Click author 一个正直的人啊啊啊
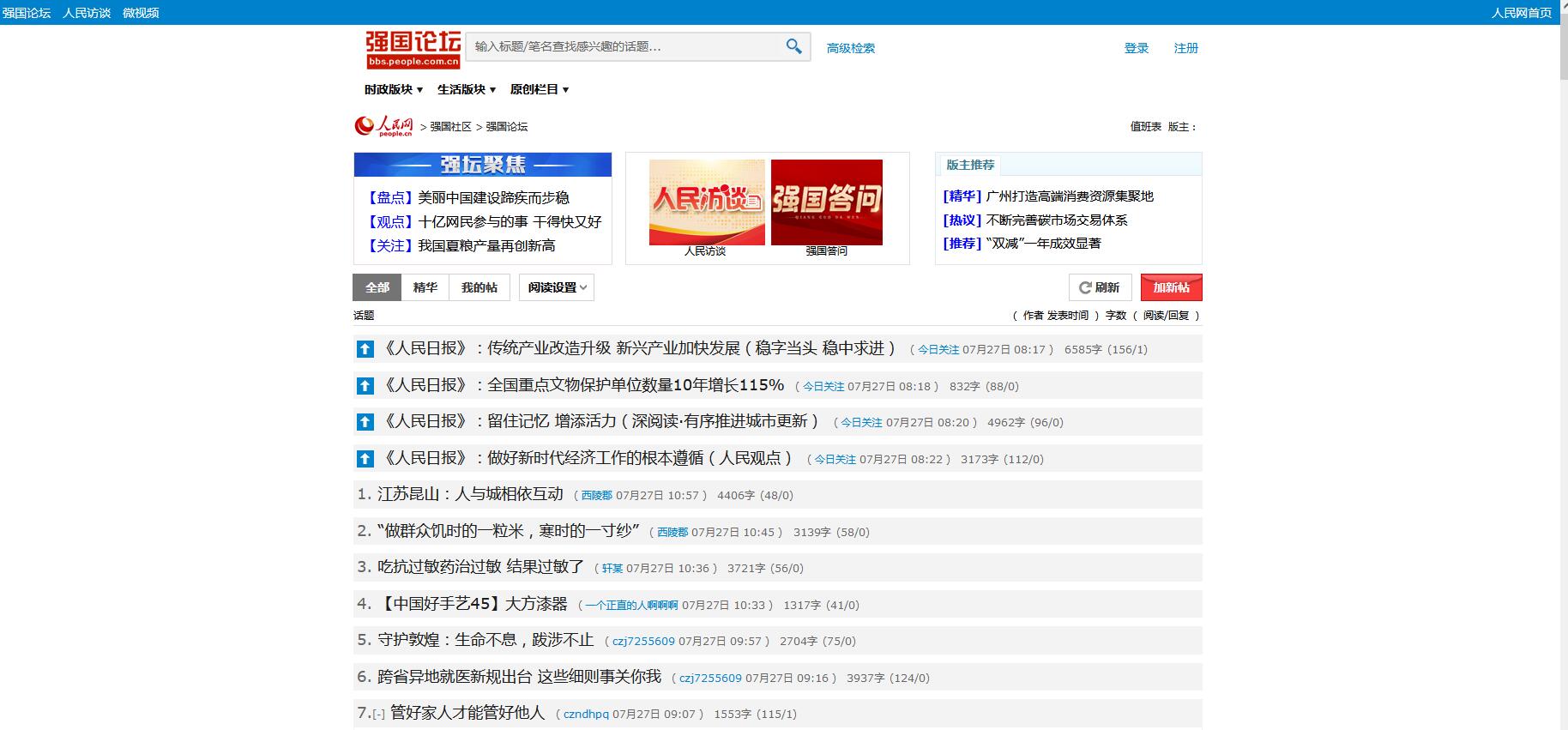 point(632,605)
